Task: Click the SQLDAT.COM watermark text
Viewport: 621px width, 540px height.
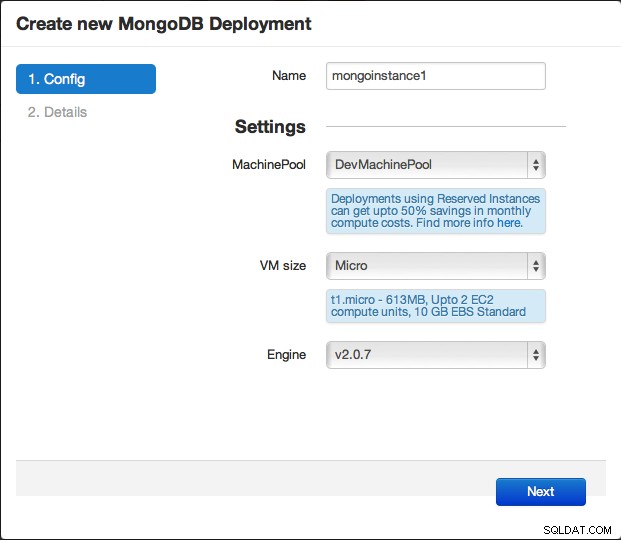Action: (577, 530)
